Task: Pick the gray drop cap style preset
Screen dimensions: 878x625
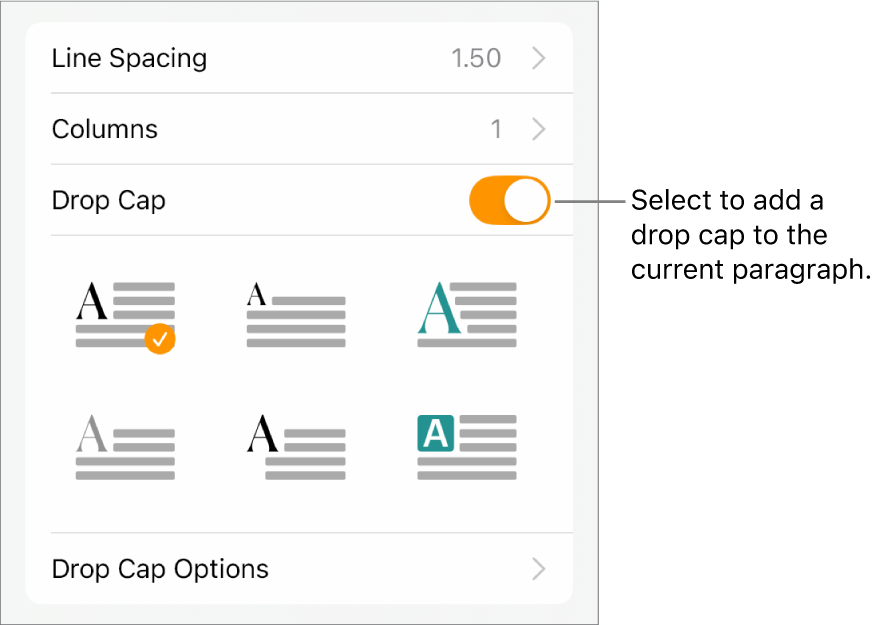Action: [125, 448]
